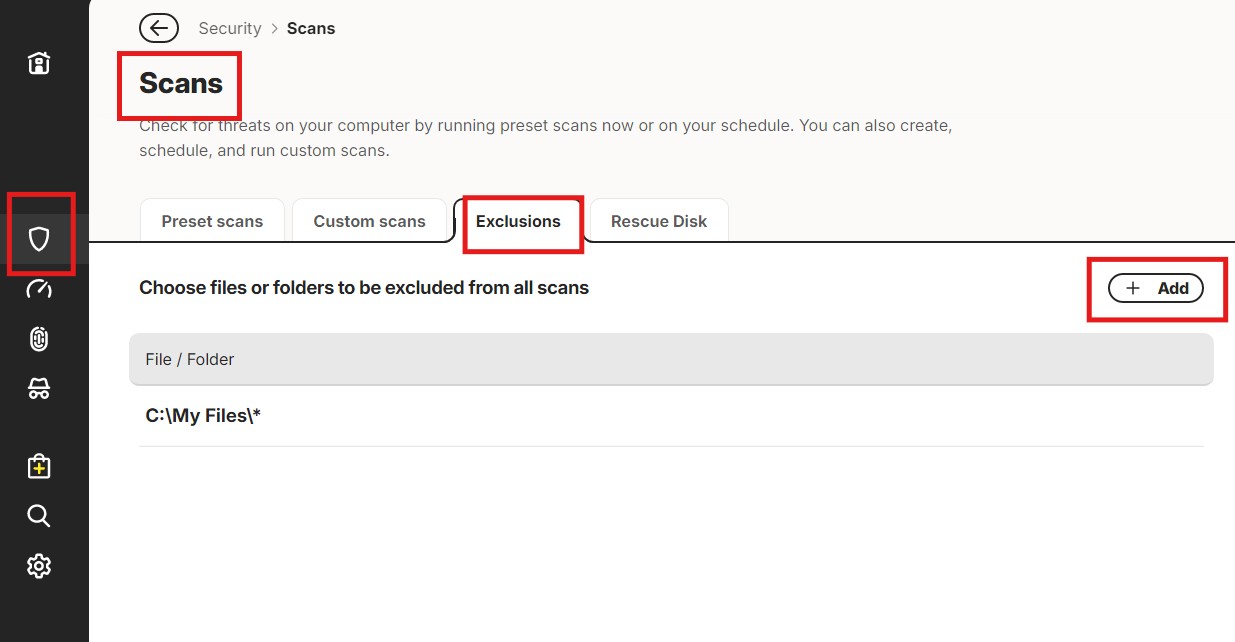Open the Search magnifier sidebar icon
The image size is (1235, 642).
39,516
